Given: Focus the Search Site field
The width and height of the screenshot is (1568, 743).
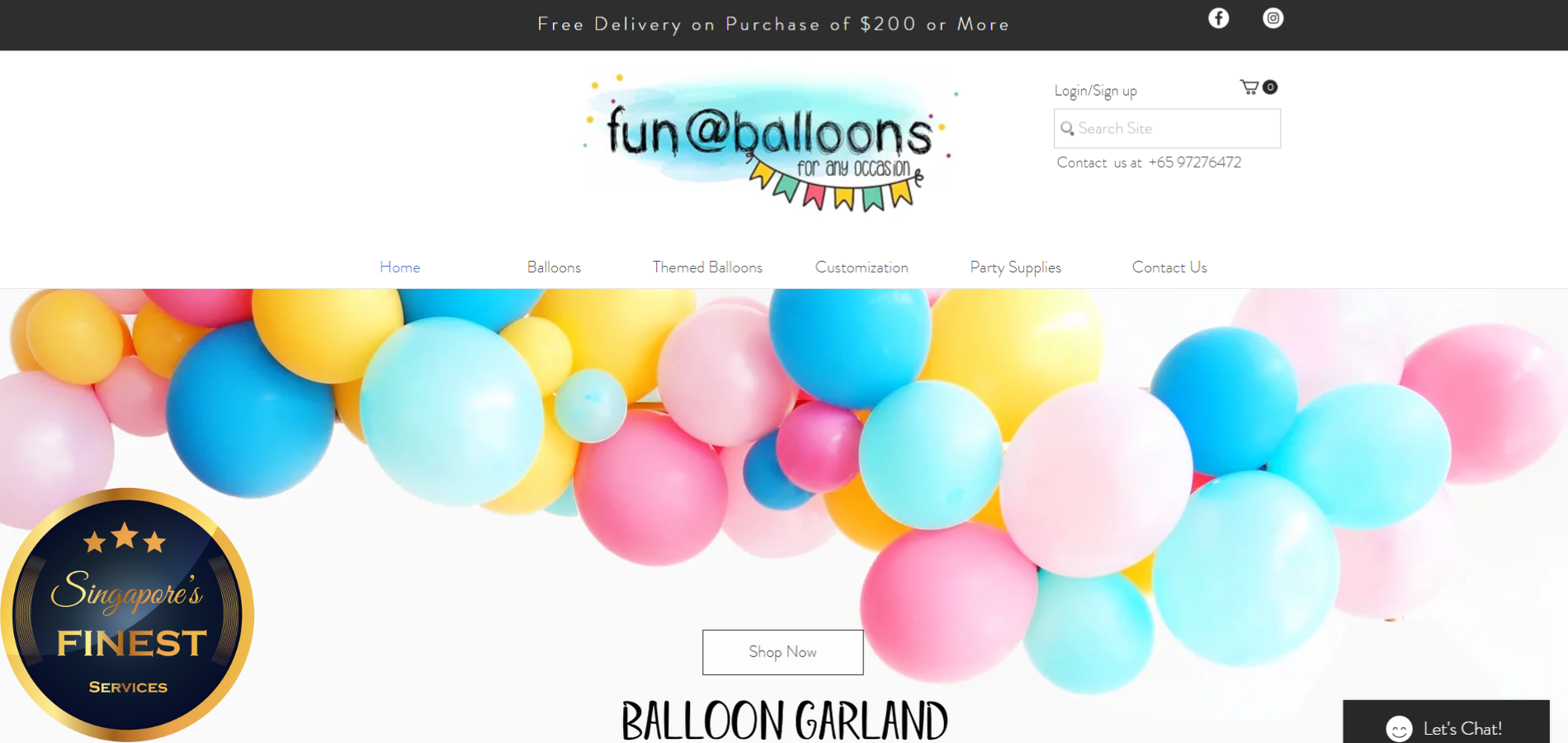Looking at the screenshot, I should (1167, 129).
